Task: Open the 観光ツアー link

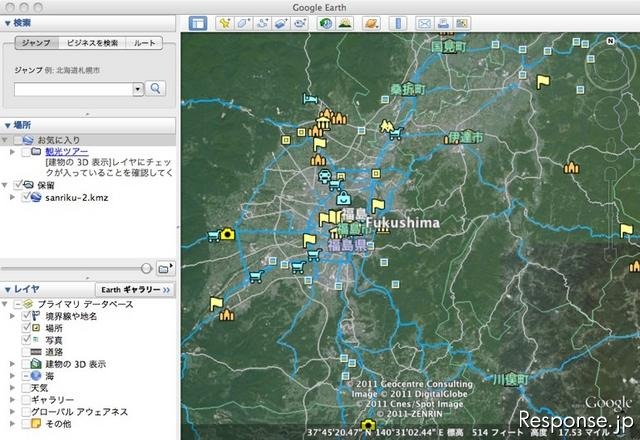Action: tap(67, 152)
